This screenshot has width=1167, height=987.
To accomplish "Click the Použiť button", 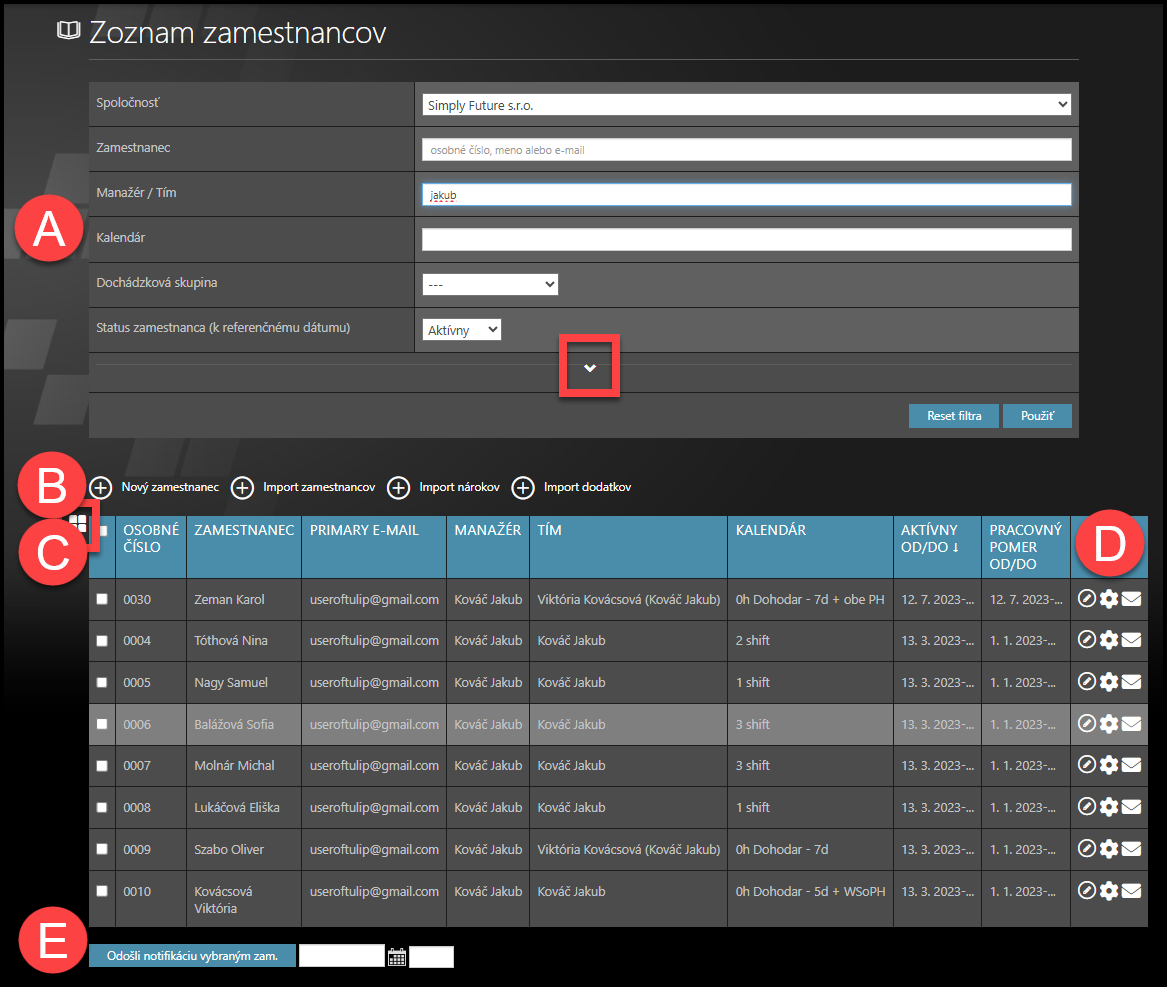I will pos(1038,416).
